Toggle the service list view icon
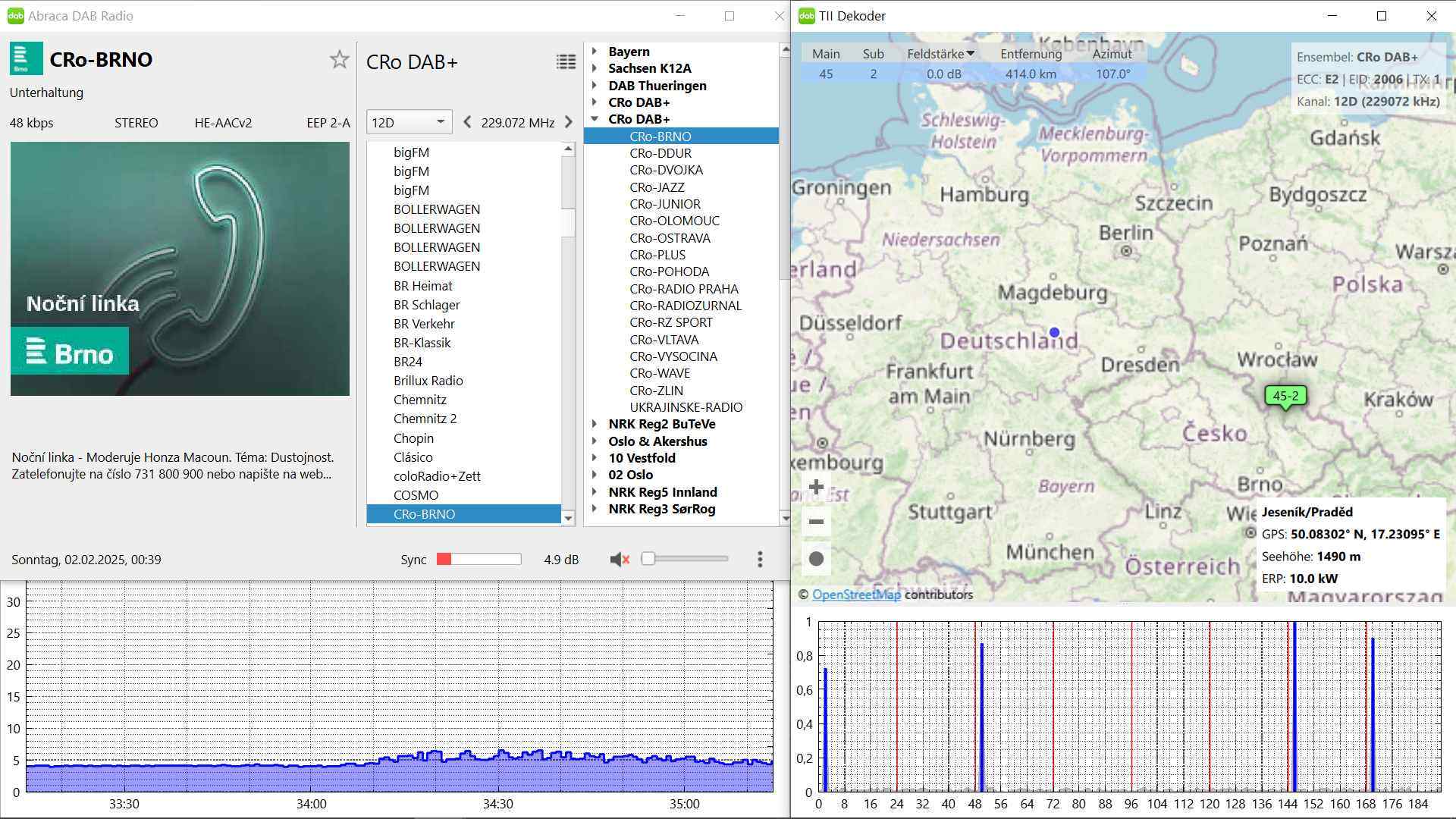This screenshot has height=819, width=1456. pyautogui.click(x=566, y=62)
